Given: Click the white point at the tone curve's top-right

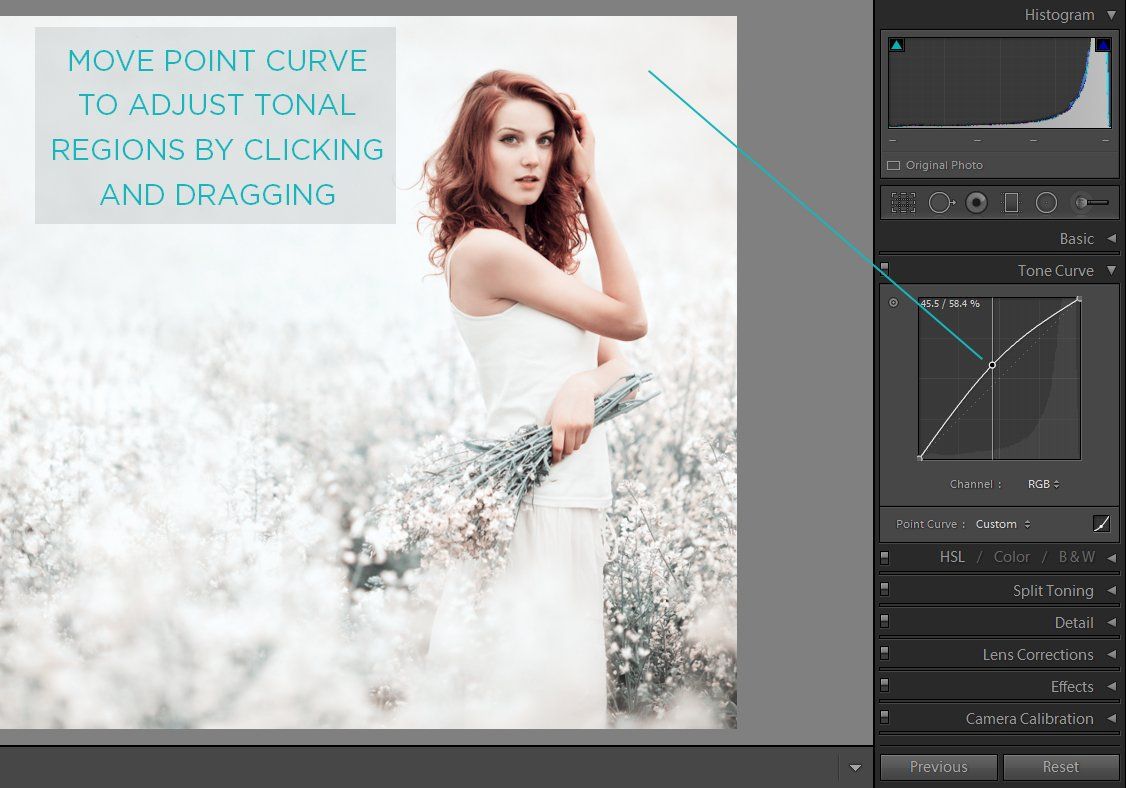Looking at the screenshot, I should coord(1079,299).
